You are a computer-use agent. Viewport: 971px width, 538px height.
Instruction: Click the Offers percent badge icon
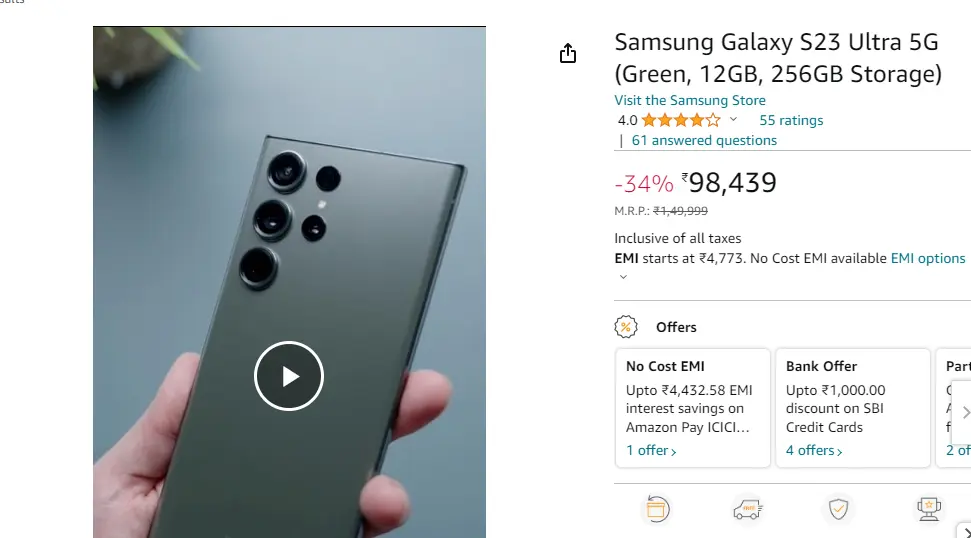click(626, 327)
